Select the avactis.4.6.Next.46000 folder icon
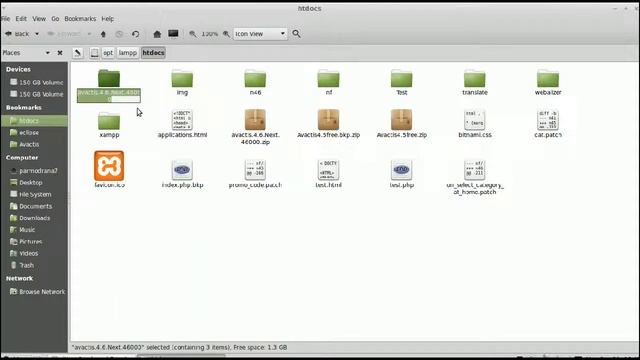The width and height of the screenshot is (640, 360). click(x=109, y=78)
